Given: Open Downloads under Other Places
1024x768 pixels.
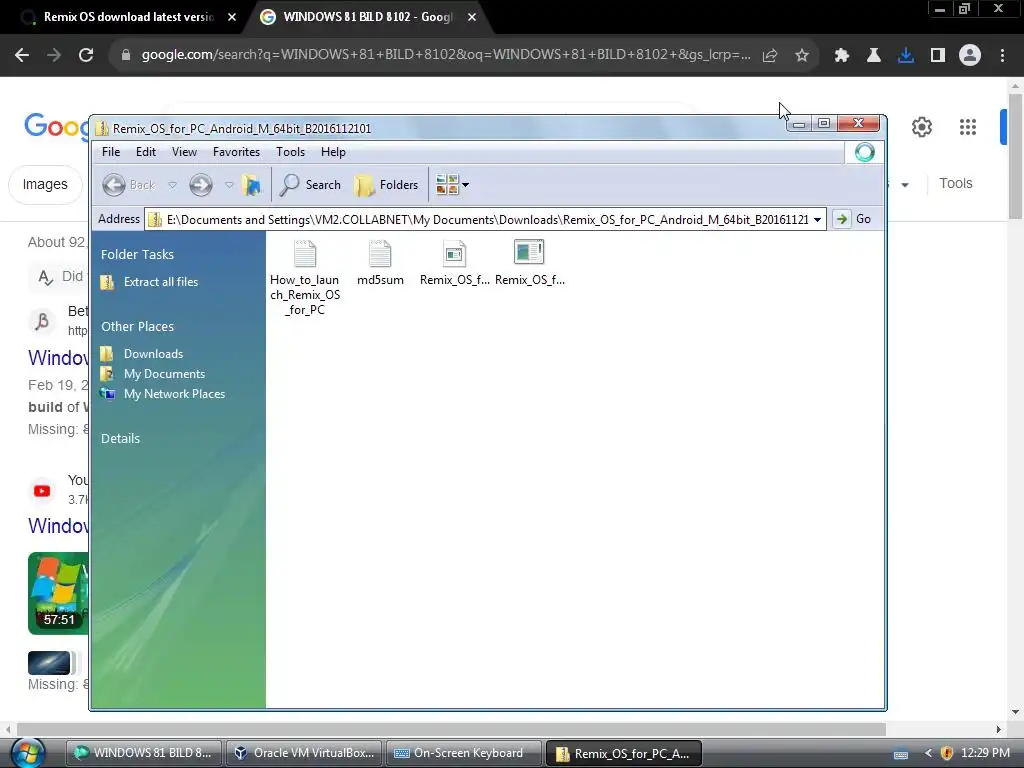Looking at the screenshot, I should [153, 354].
